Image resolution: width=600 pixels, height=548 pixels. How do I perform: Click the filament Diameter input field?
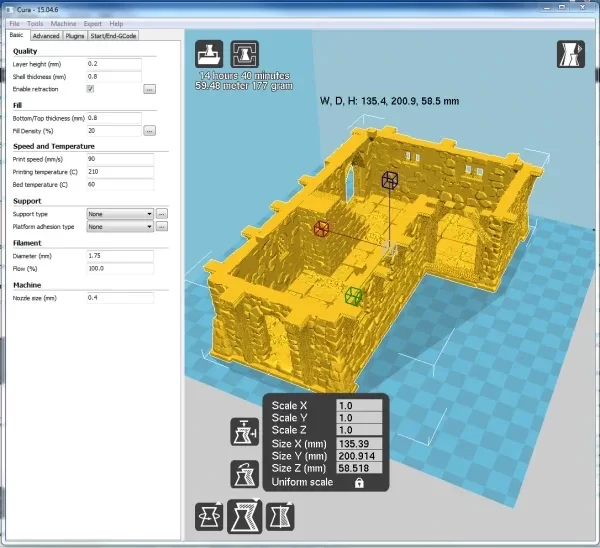120,256
